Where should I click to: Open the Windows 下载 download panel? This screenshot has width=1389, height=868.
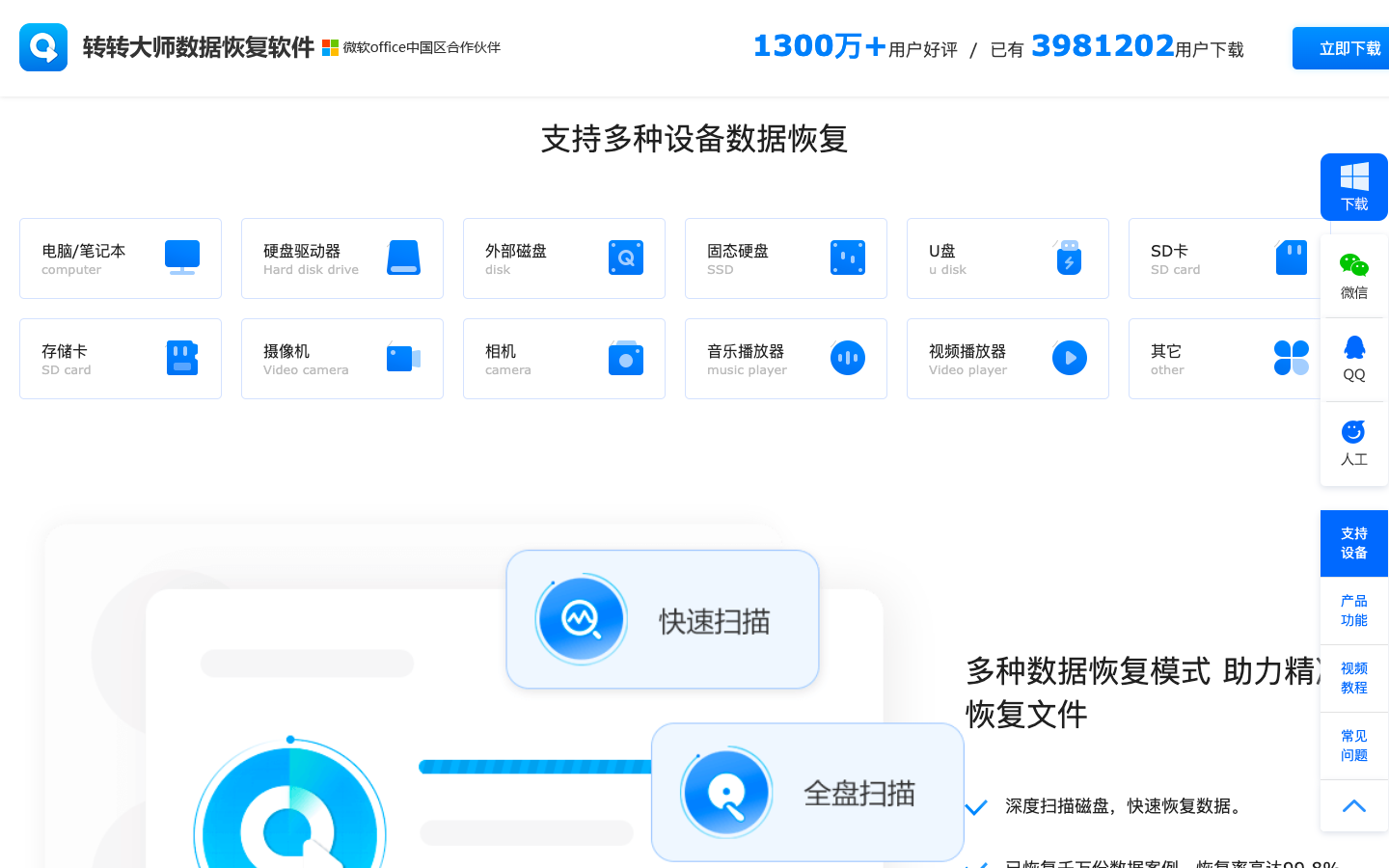1353,187
